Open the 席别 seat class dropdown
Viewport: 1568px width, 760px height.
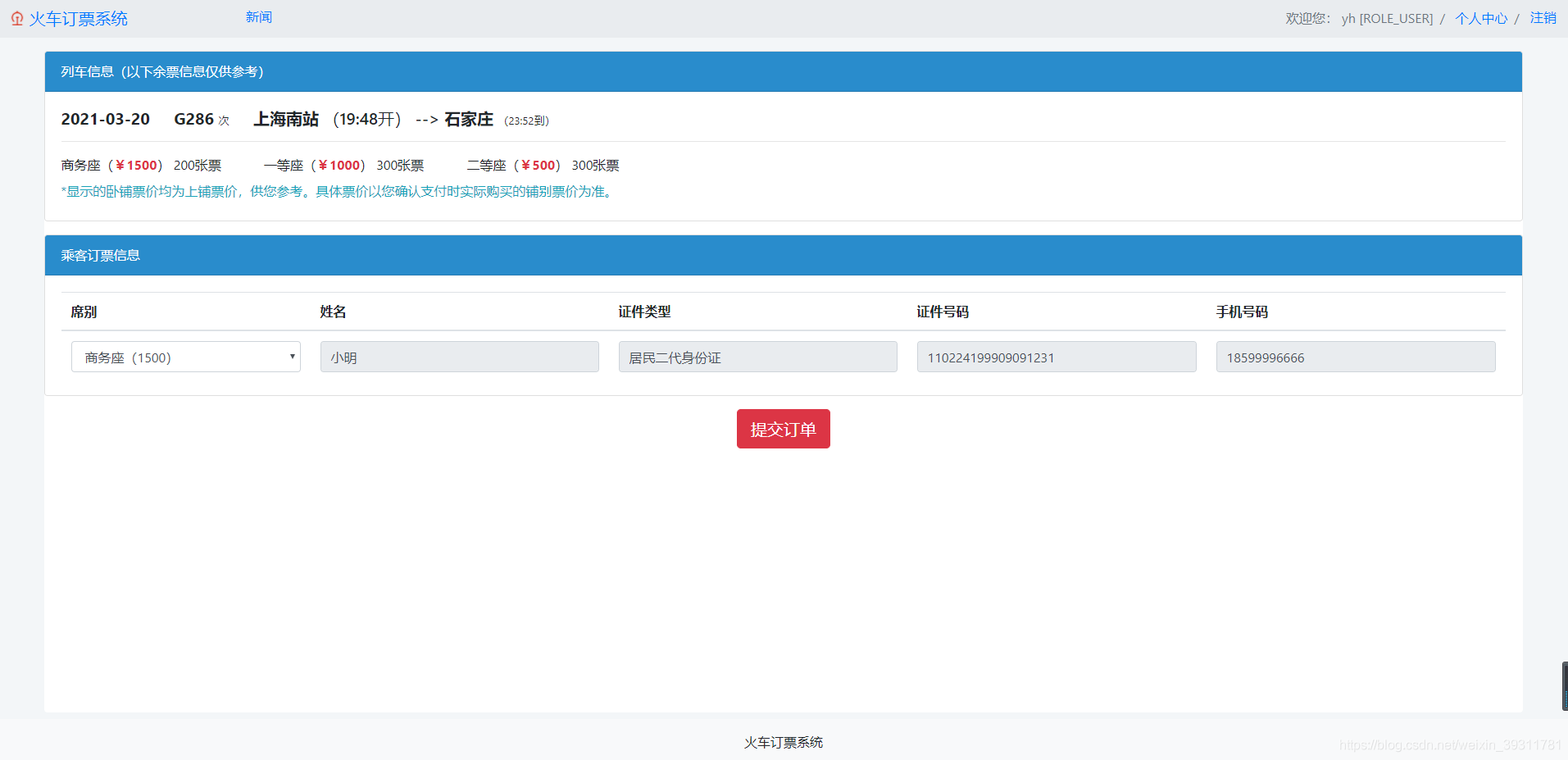click(186, 357)
